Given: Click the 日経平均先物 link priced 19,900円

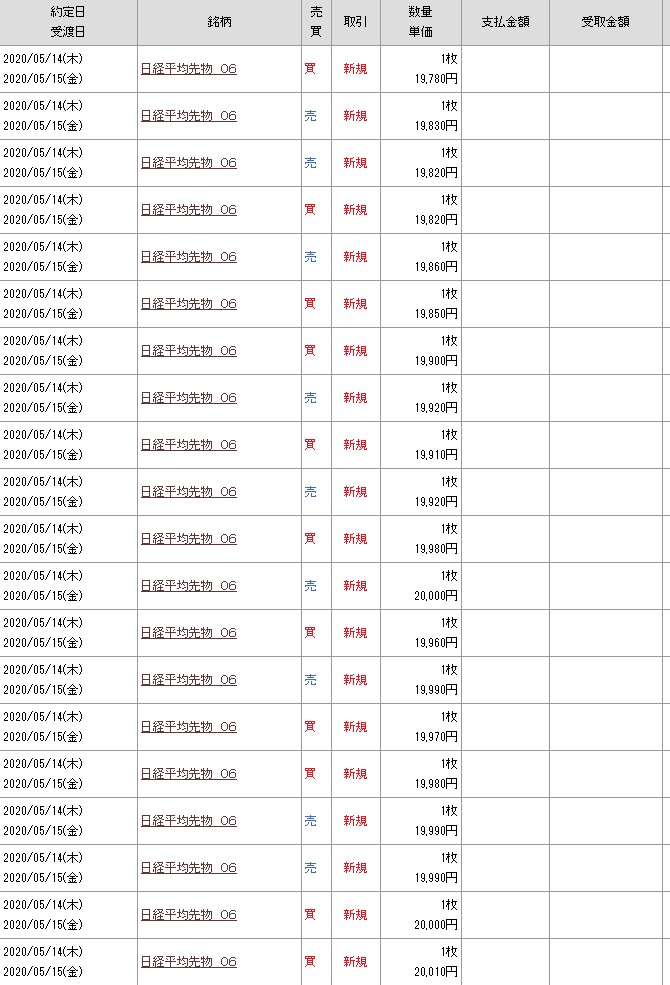Looking at the screenshot, I should tap(188, 351).
